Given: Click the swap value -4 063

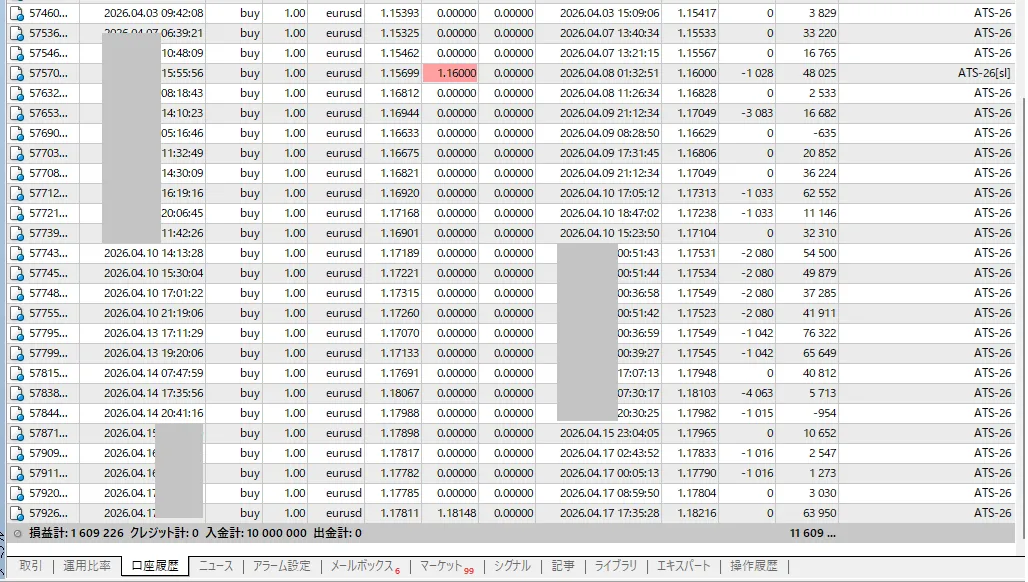Looking at the screenshot, I should [757, 393].
